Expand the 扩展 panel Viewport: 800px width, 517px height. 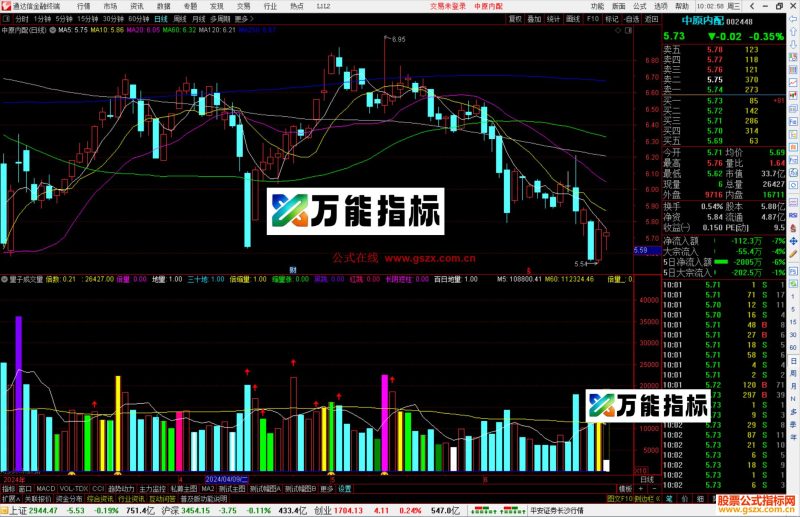pos(11,499)
